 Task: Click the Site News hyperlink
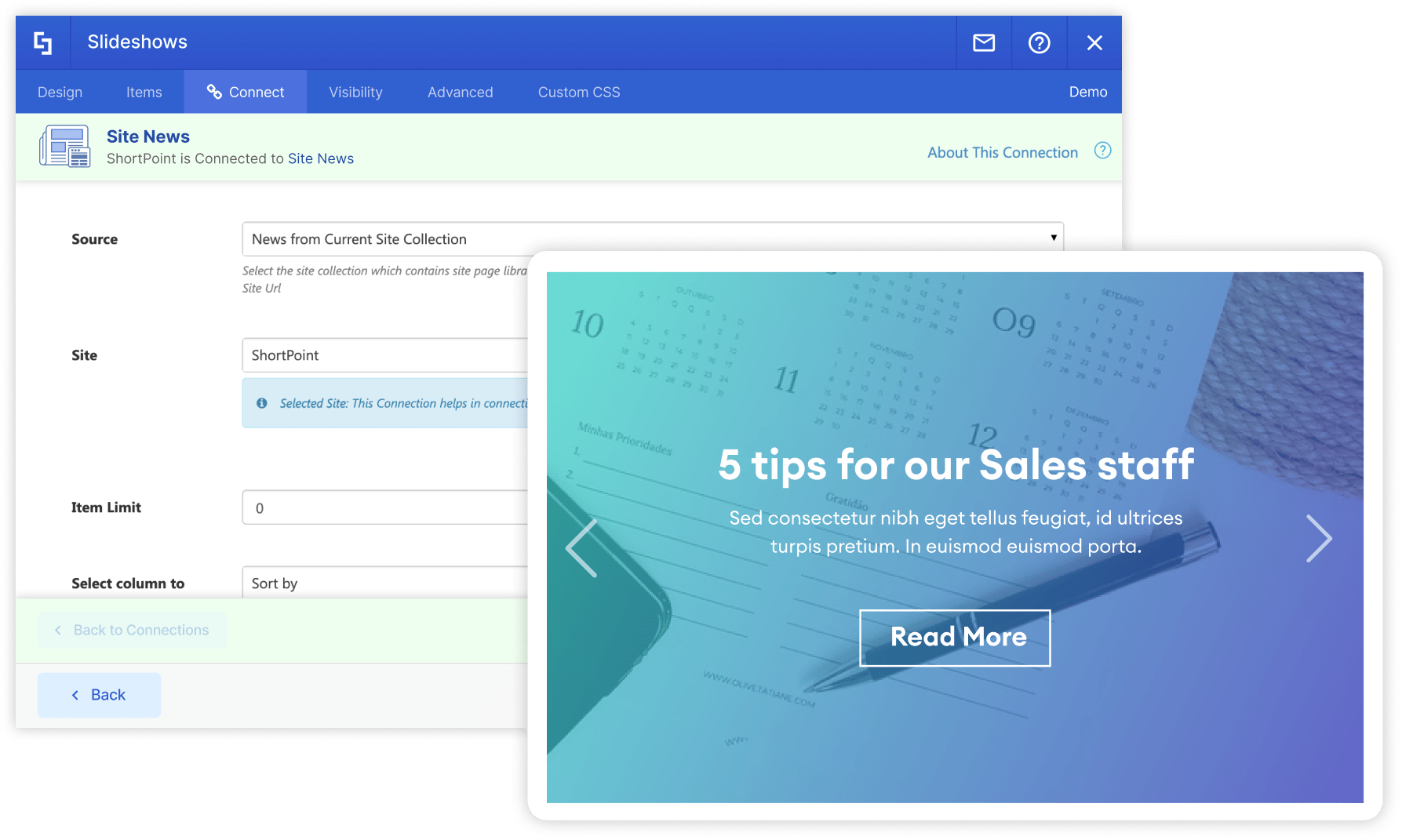tap(321, 158)
